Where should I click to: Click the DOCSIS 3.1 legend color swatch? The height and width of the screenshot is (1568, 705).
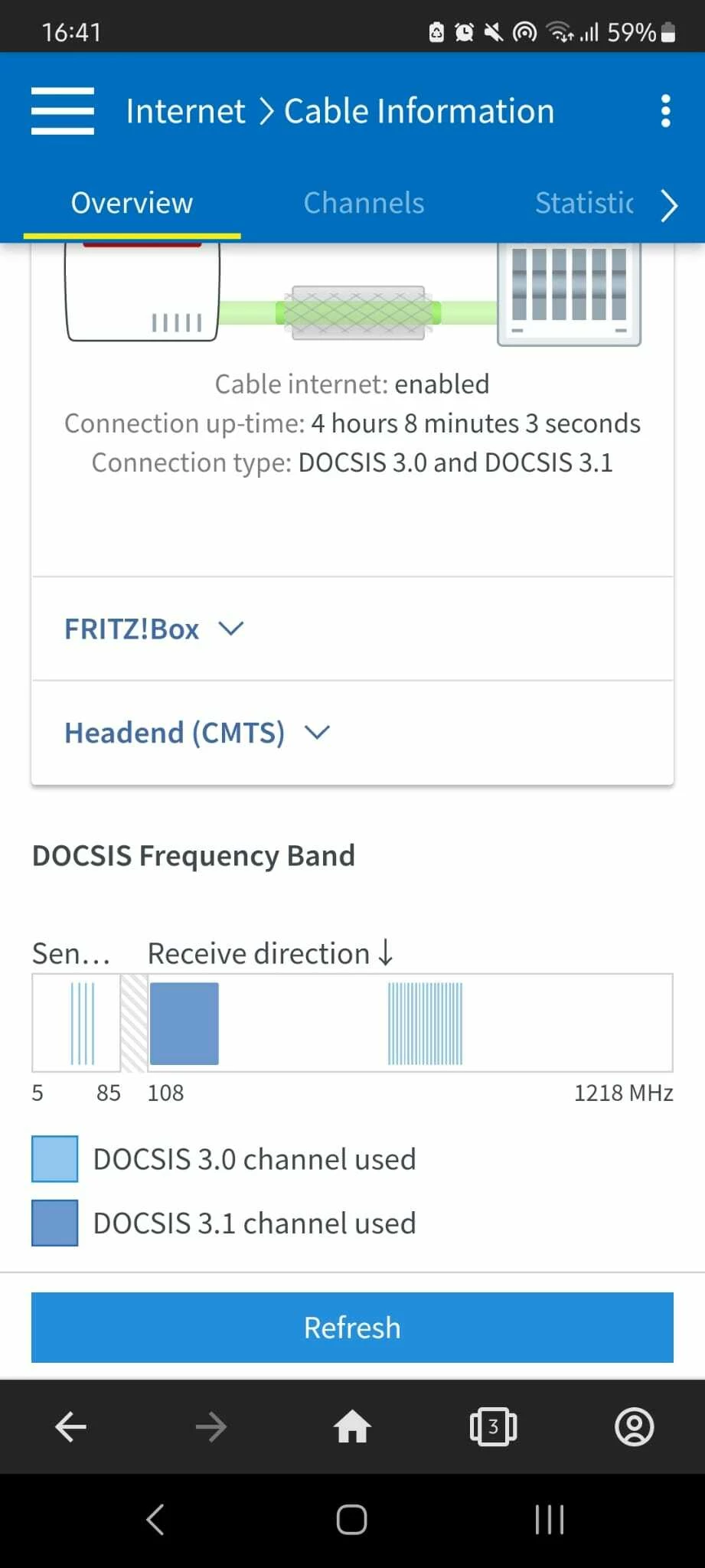pyautogui.click(x=54, y=1223)
